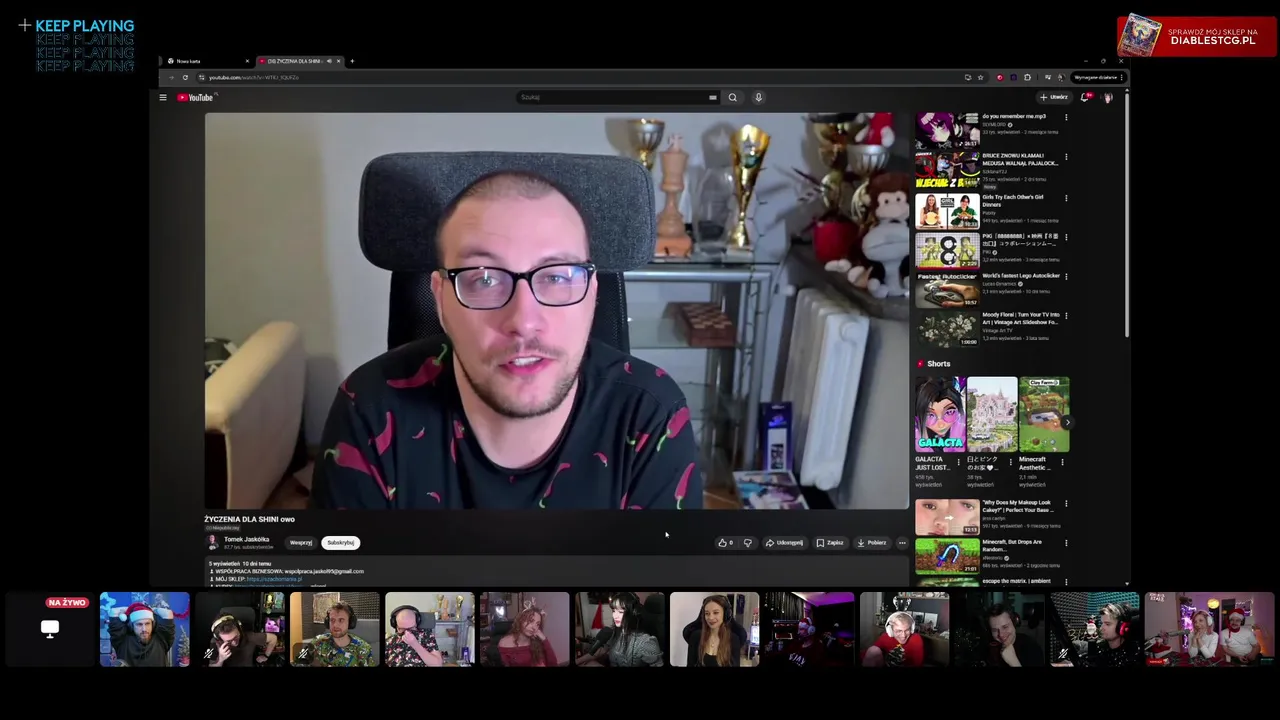Click the DIABLESTCG.PL shop banner
The width and height of the screenshot is (1280, 720).
(x=1197, y=37)
